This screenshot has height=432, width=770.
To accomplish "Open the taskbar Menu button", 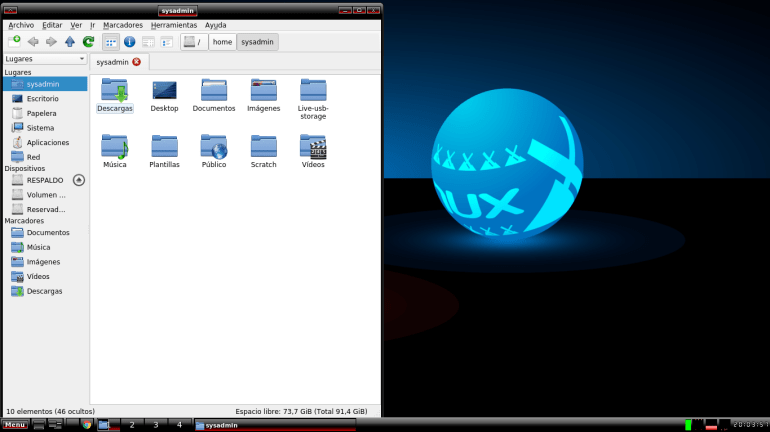I will 15,425.
